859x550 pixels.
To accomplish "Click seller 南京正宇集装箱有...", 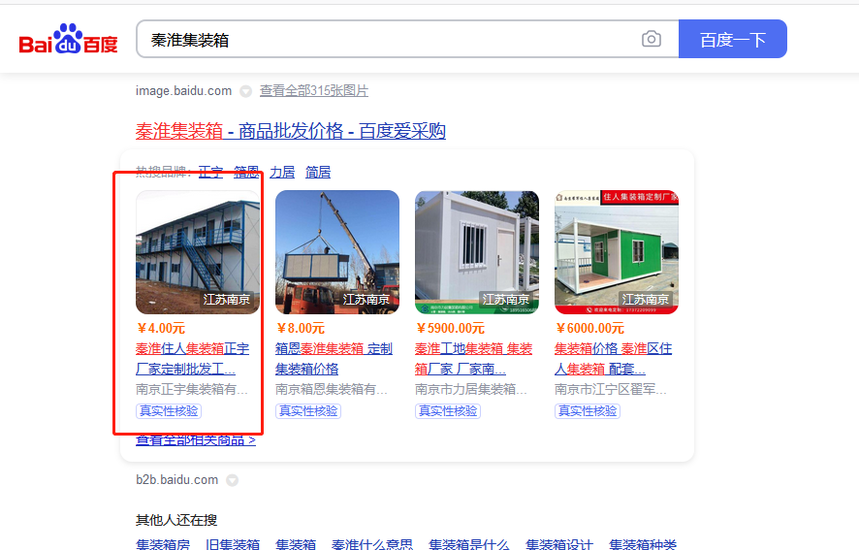I will (x=192, y=389).
